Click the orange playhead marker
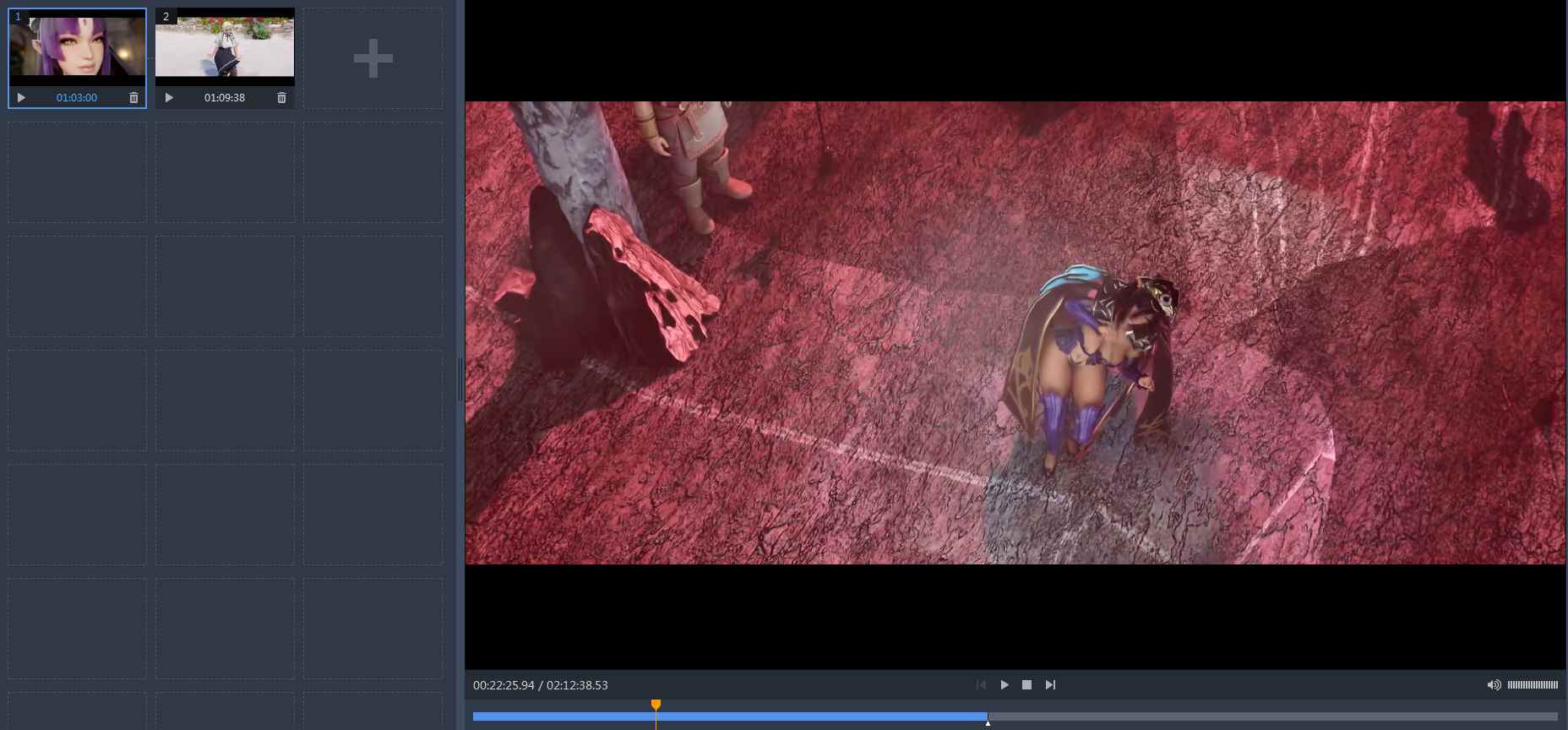1568x730 pixels. tap(656, 705)
